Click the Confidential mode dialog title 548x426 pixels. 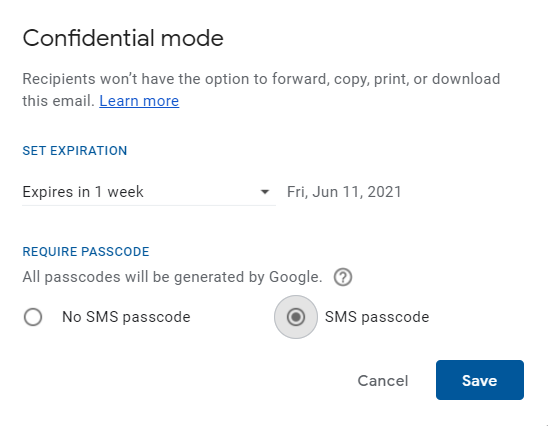[x=123, y=38]
